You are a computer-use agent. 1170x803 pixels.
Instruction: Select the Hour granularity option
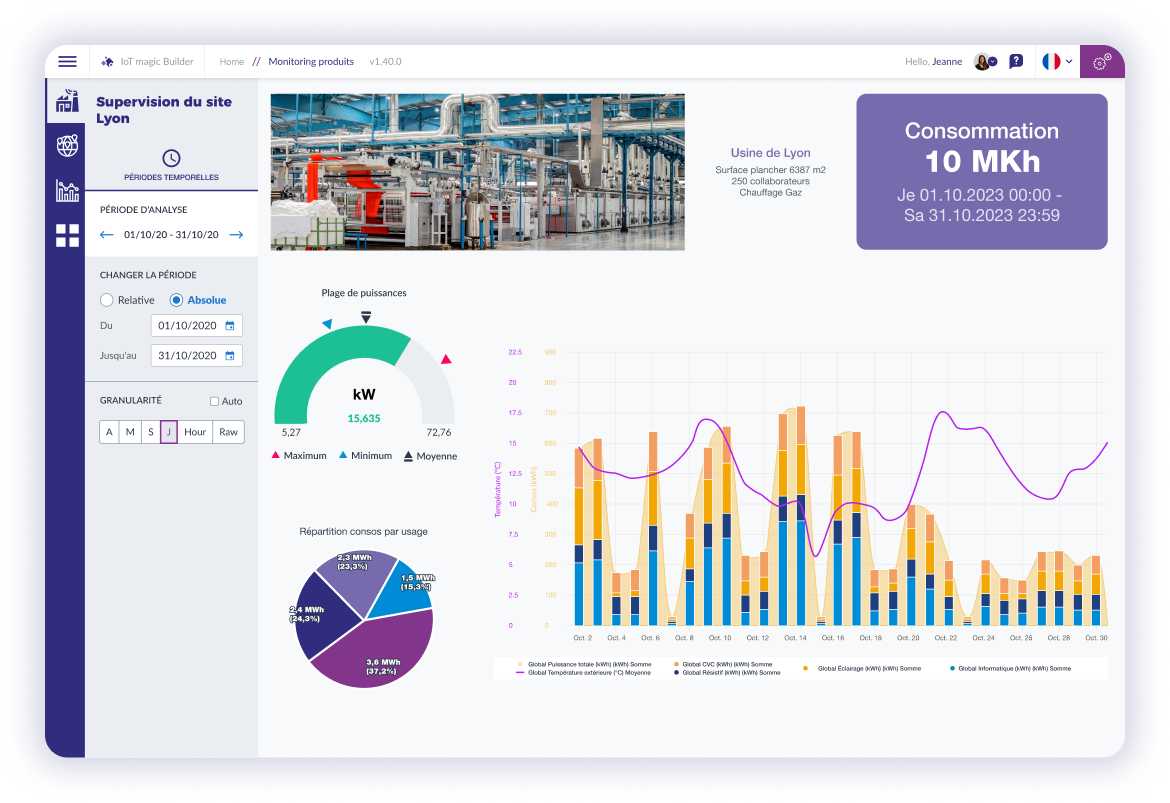[194, 431]
